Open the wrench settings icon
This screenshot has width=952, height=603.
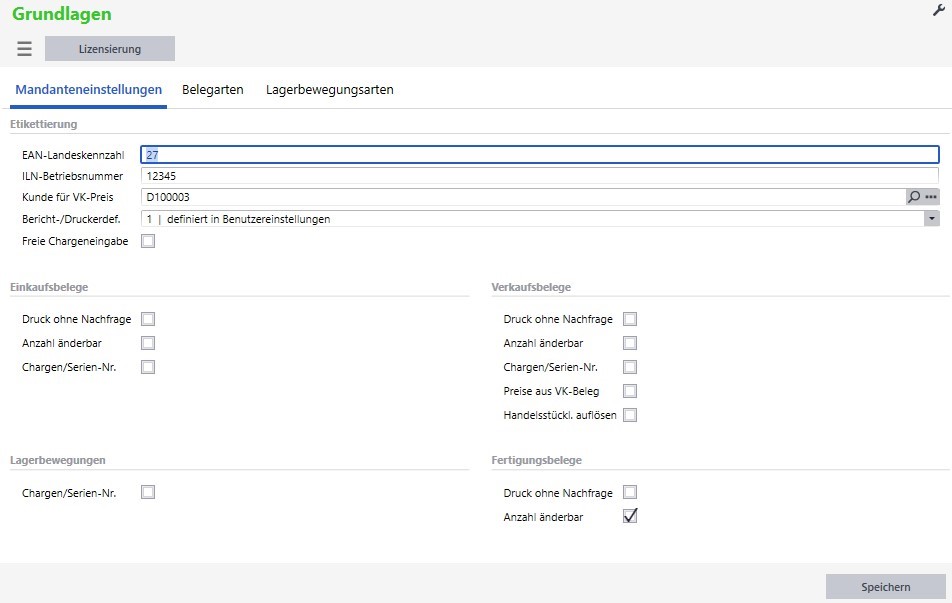click(x=938, y=9)
